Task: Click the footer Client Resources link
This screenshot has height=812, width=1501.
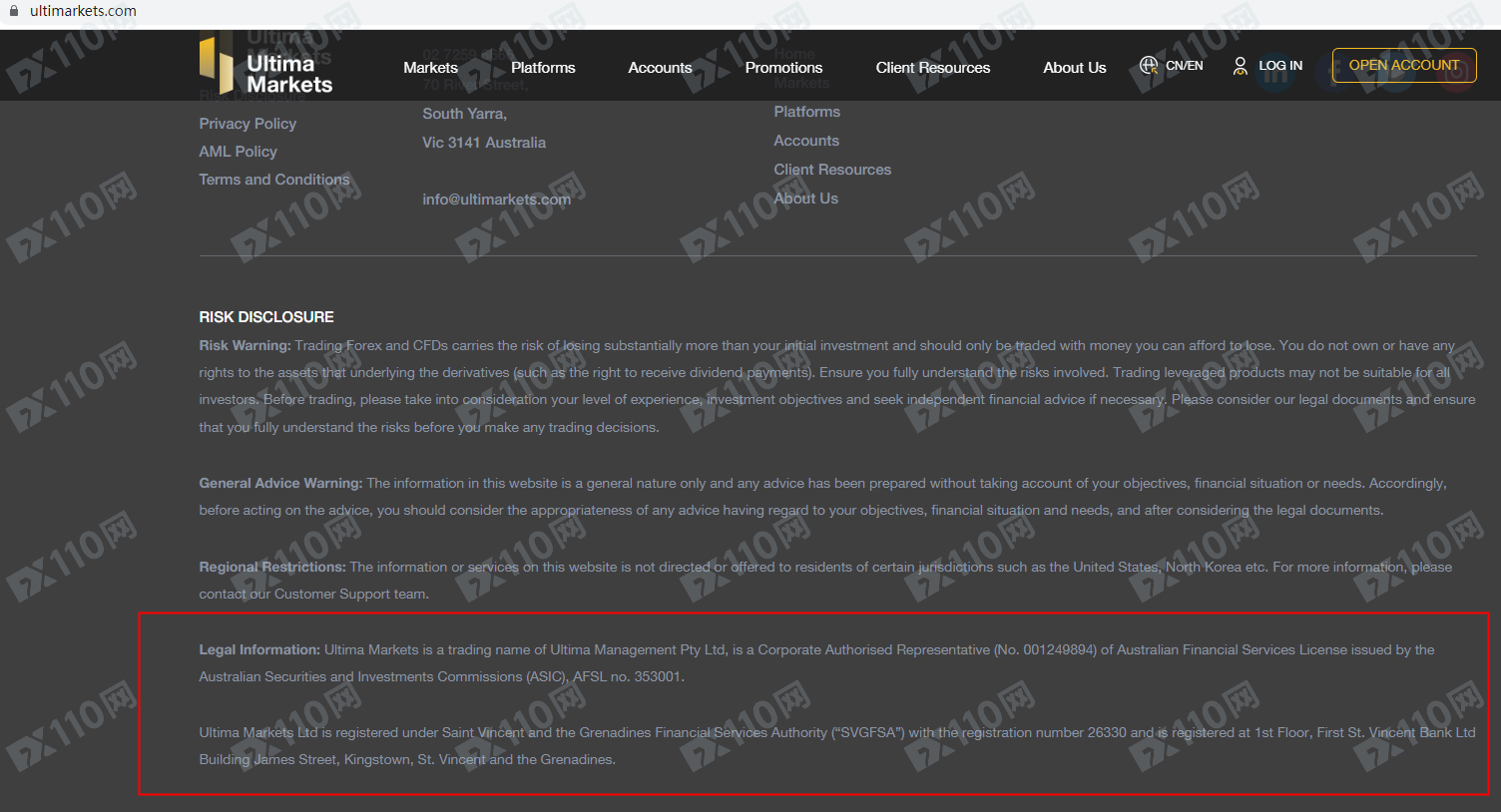Action: (832, 170)
